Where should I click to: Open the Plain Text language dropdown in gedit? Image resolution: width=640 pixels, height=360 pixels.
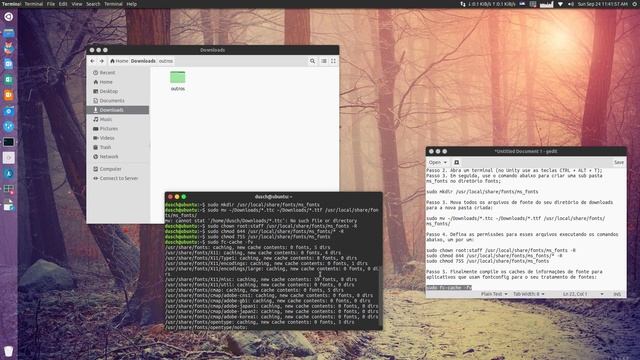coord(494,294)
